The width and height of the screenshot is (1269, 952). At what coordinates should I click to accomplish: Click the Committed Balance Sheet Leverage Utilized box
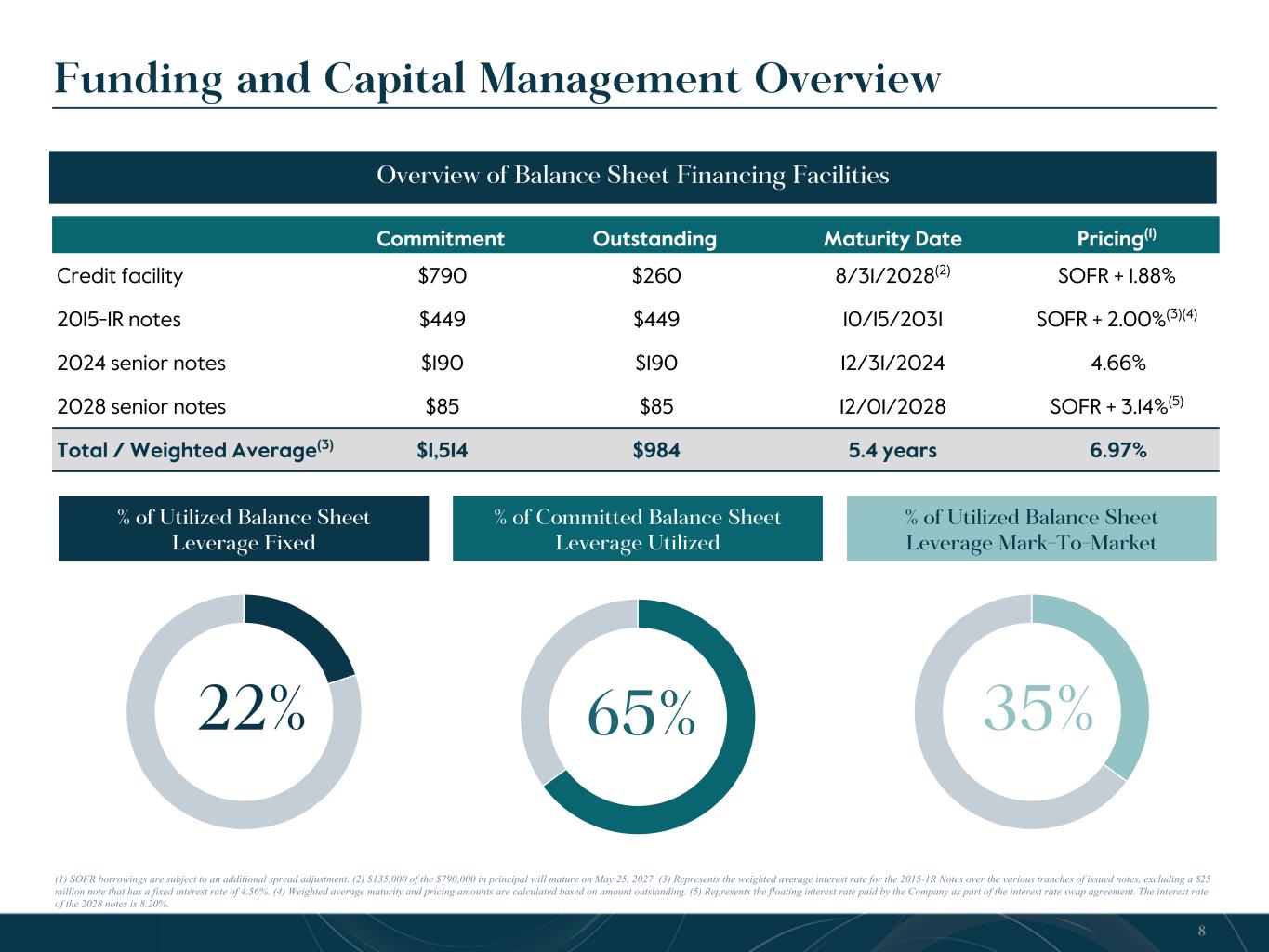click(x=637, y=529)
